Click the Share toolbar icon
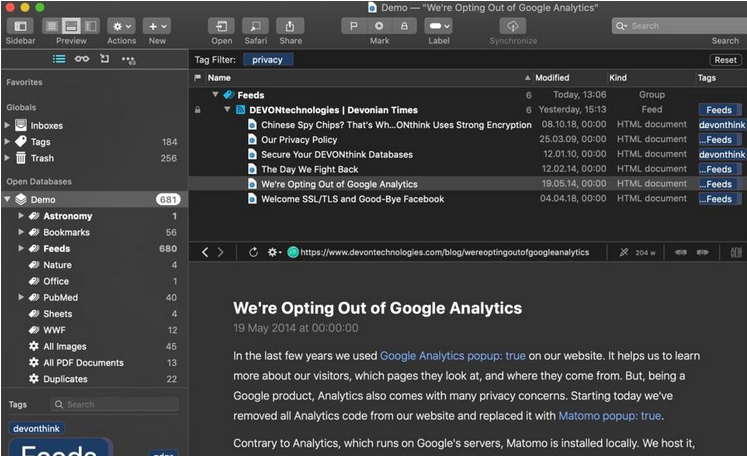747x456 pixels. [x=290, y=26]
